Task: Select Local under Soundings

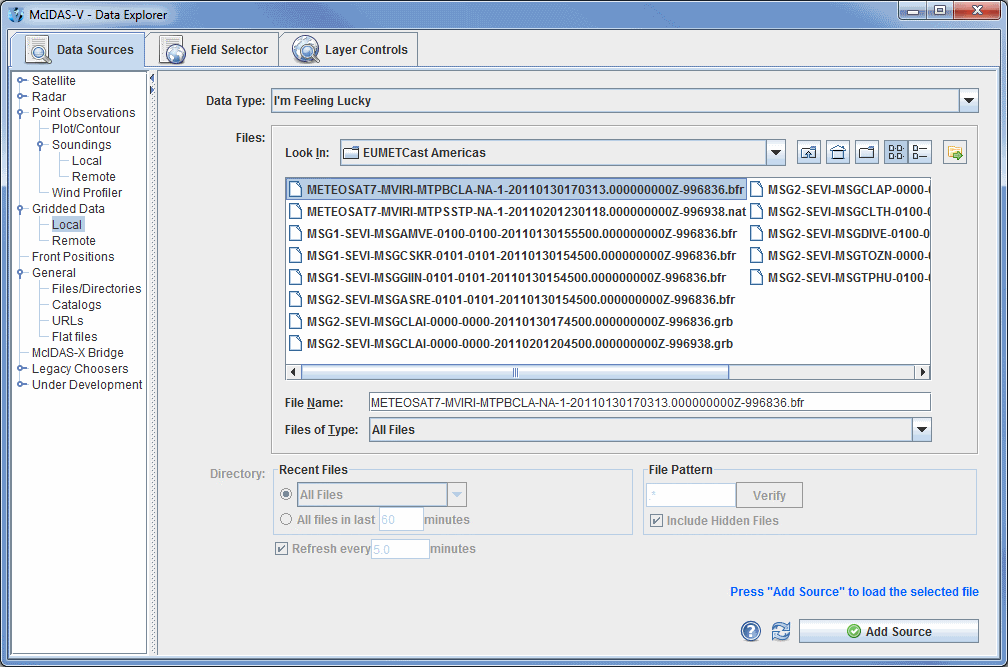Action: point(87,161)
